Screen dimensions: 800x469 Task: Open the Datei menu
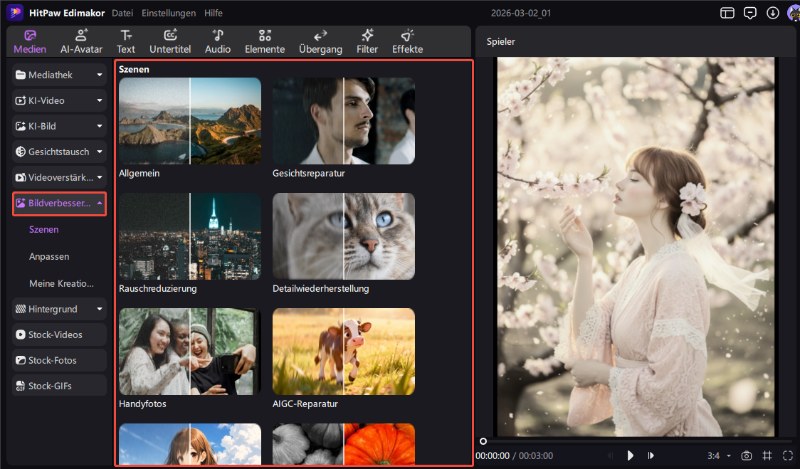(122, 13)
